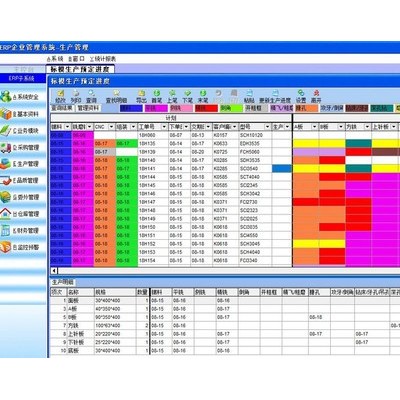Screen dimensions: 400x400
Task: Click the 查询 search toolbar icon
Action: (x=91, y=96)
